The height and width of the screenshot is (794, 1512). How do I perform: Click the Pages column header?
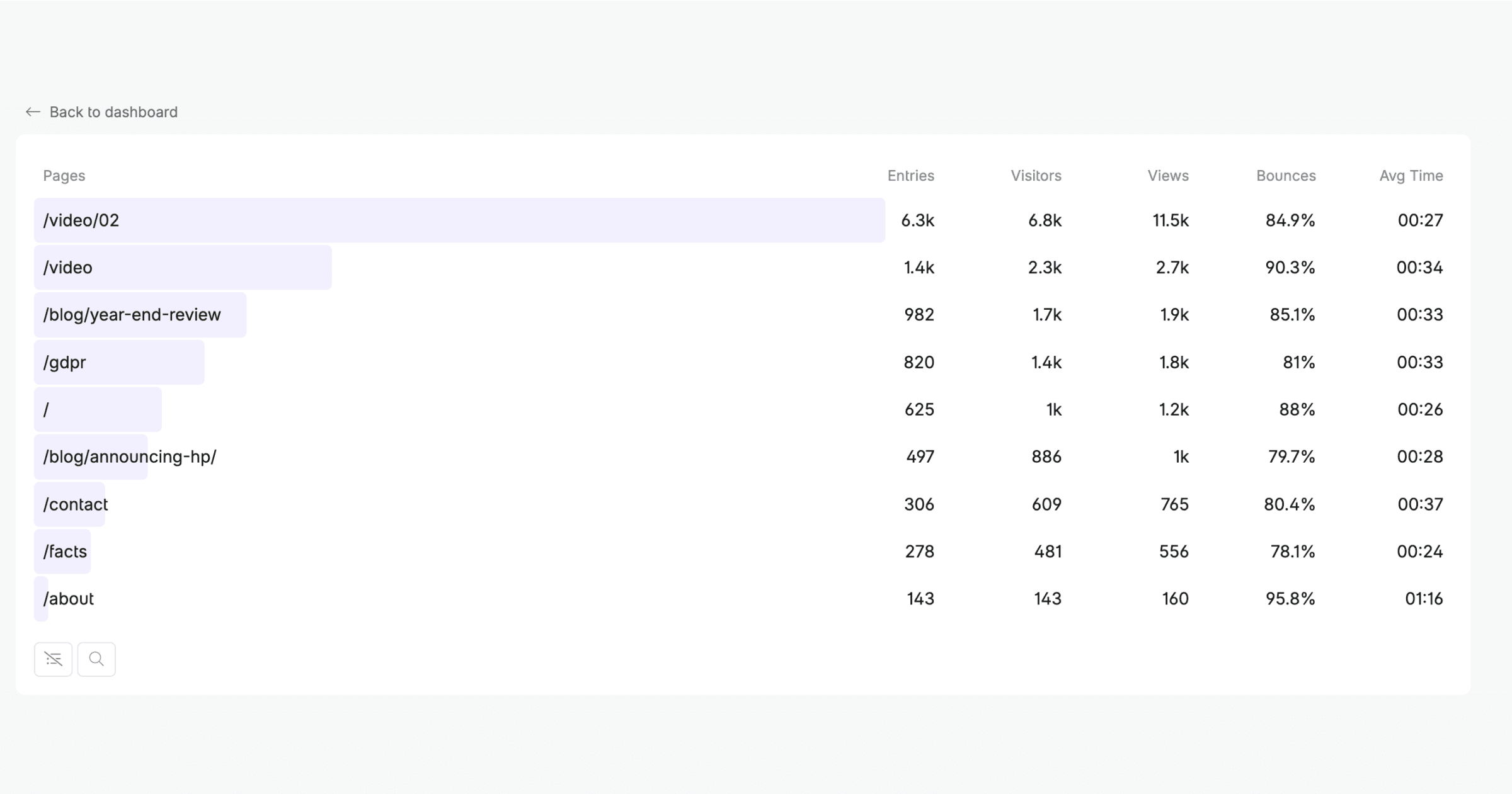click(x=64, y=176)
